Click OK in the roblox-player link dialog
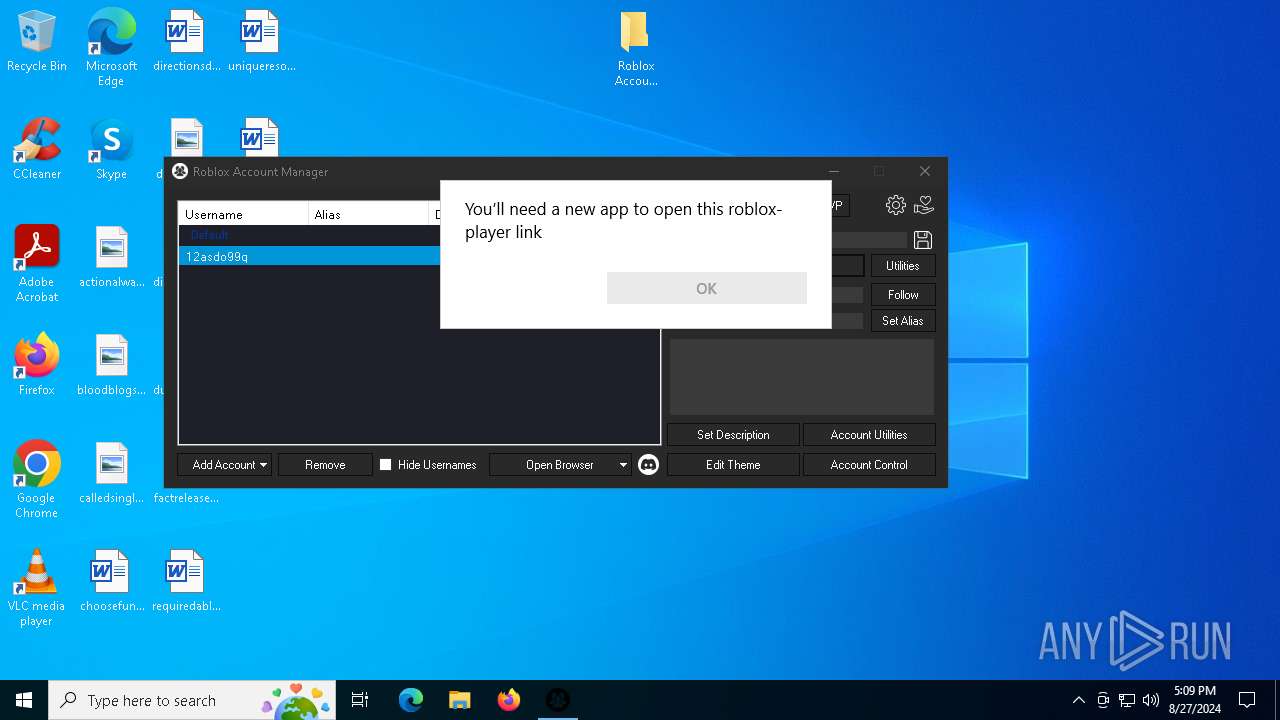This screenshot has width=1280, height=720. coord(706,288)
